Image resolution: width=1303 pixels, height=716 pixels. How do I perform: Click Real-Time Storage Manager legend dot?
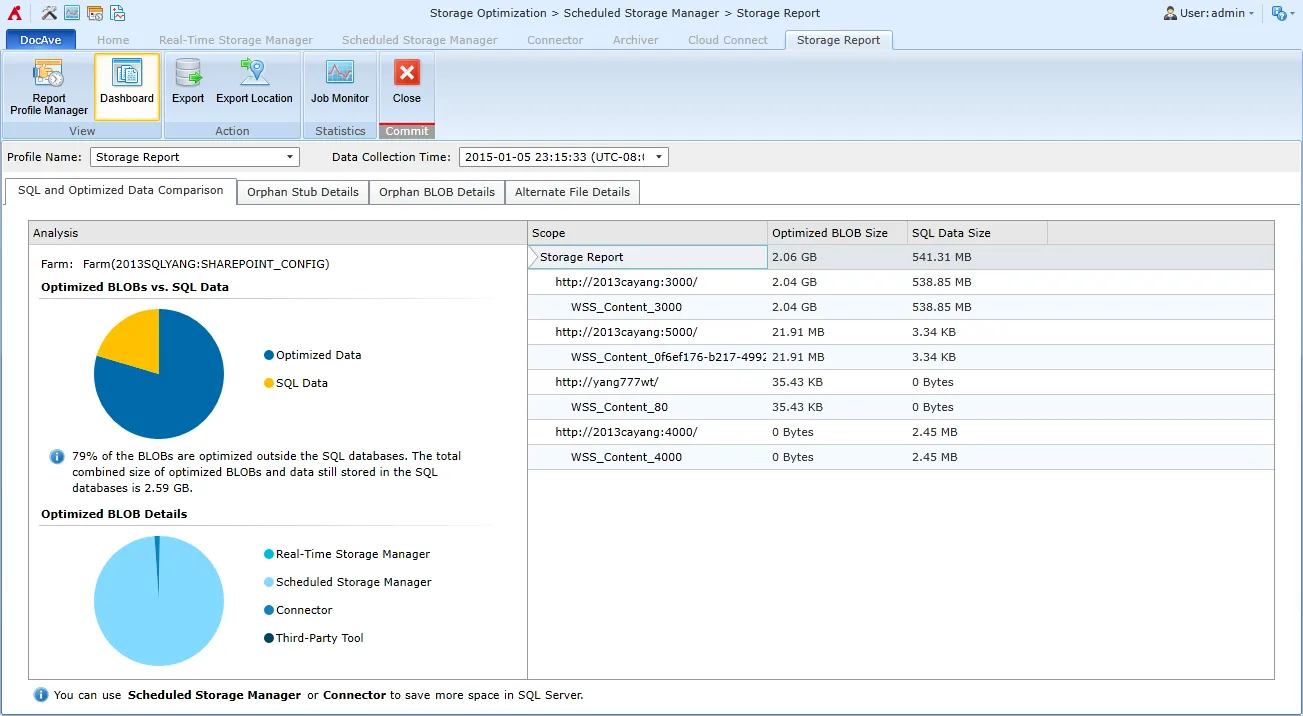[x=269, y=554]
